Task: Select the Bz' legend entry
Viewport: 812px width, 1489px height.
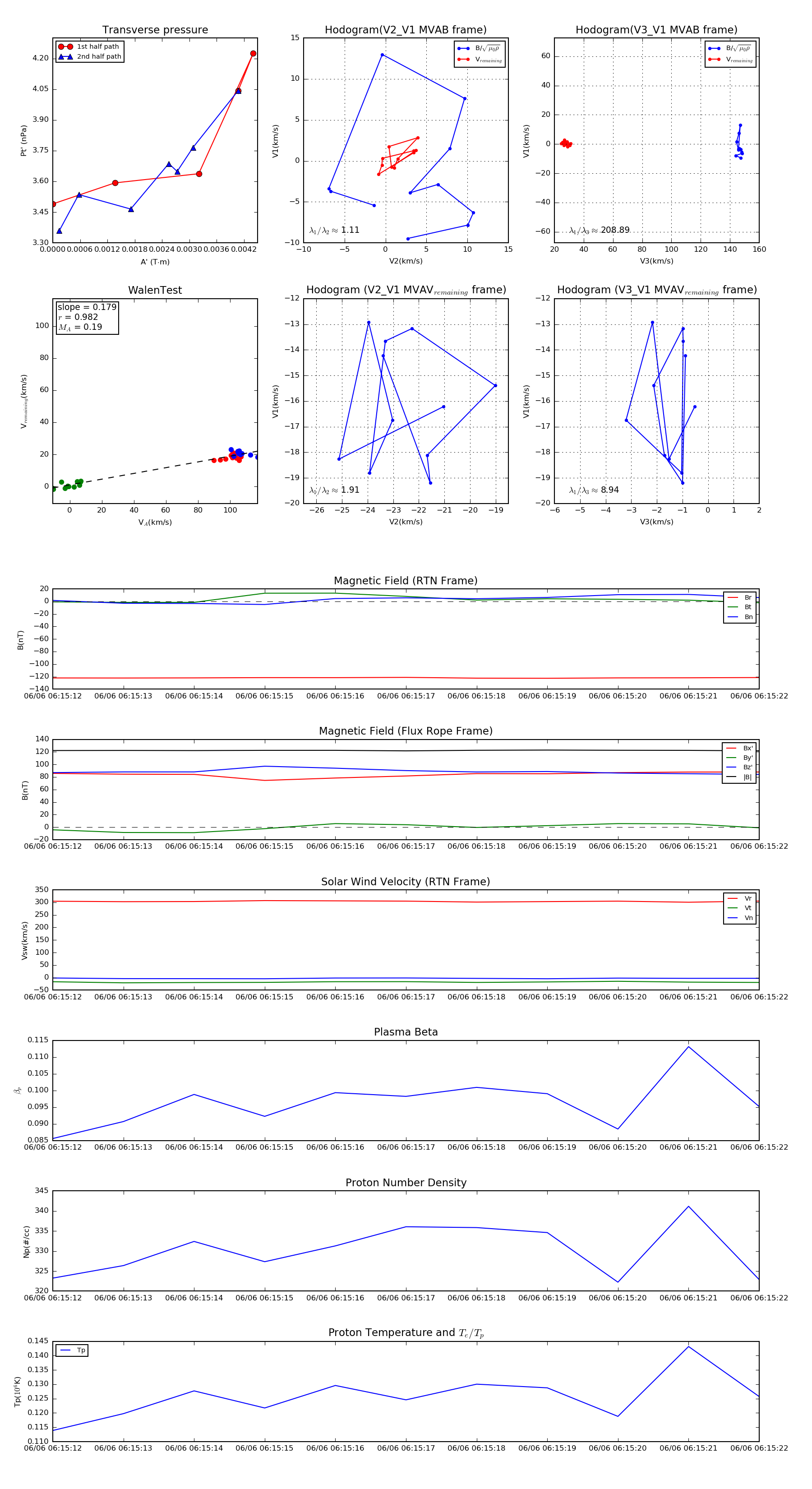Action: [739, 767]
